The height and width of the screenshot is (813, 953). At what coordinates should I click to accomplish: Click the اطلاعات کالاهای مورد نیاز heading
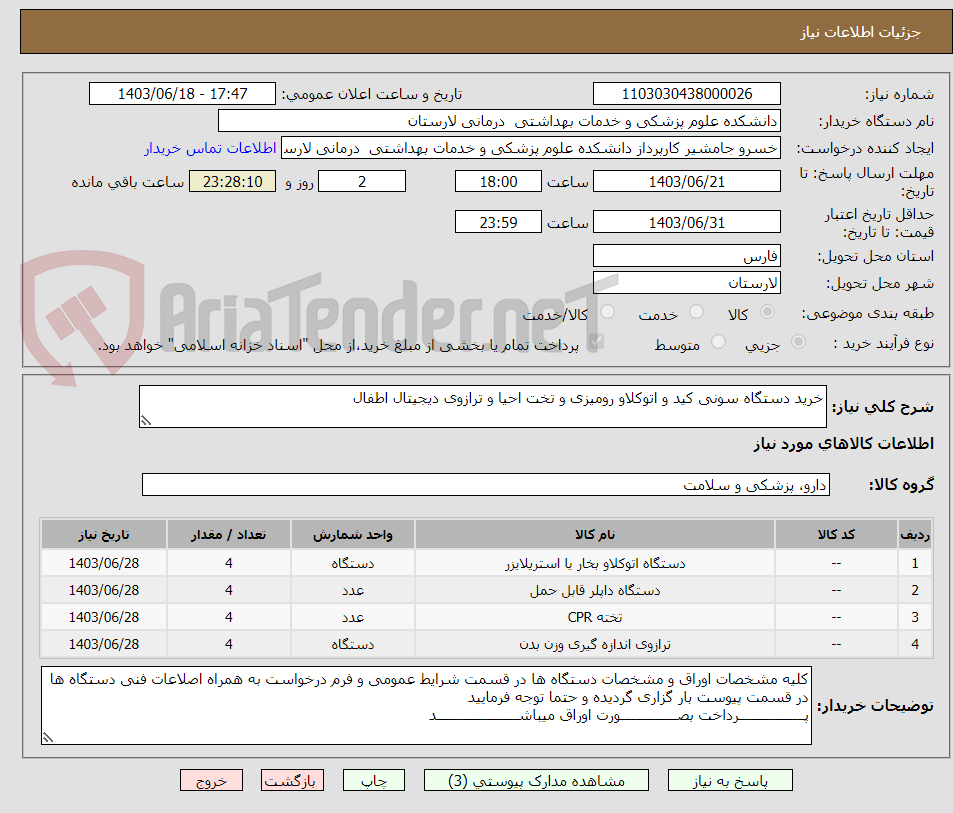pos(844,444)
